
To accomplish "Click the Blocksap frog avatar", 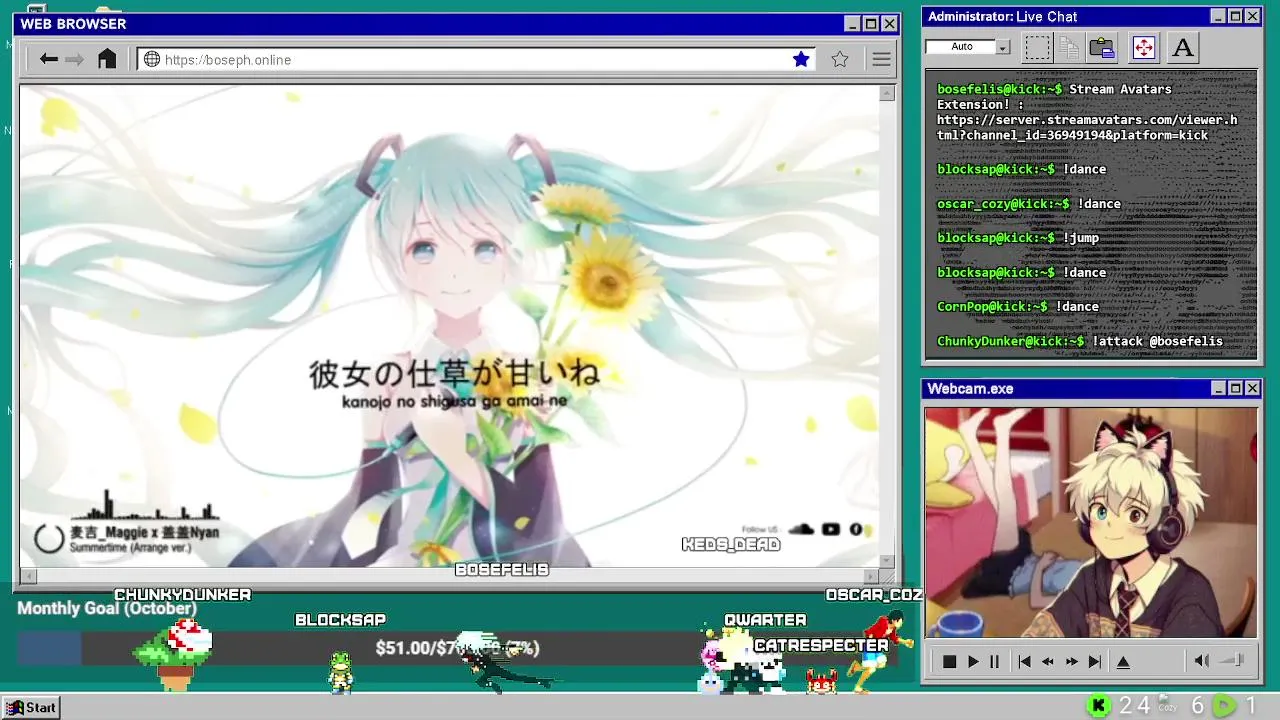I will [x=341, y=671].
